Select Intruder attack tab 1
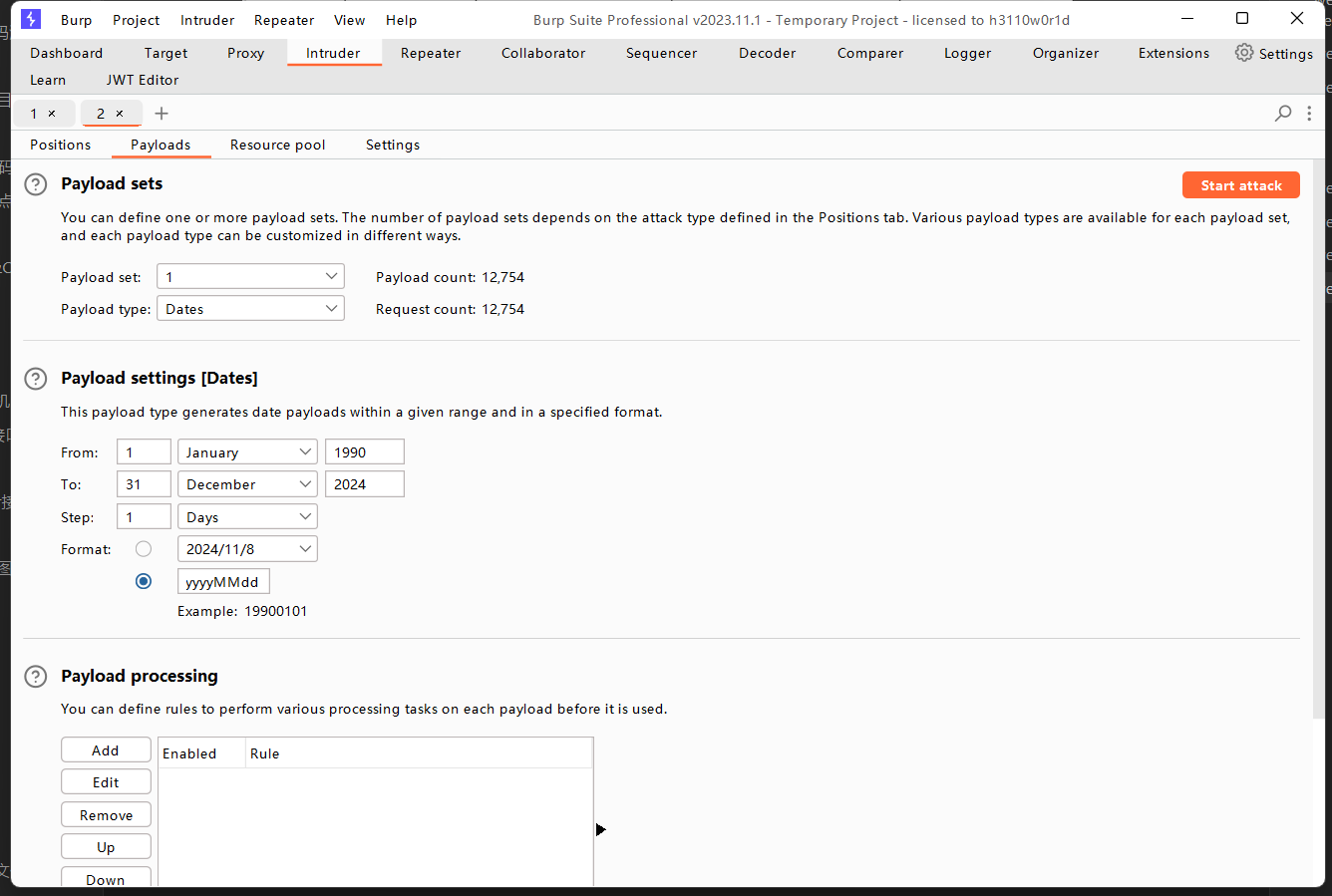This screenshot has width=1332, height=896. [33, 114]
